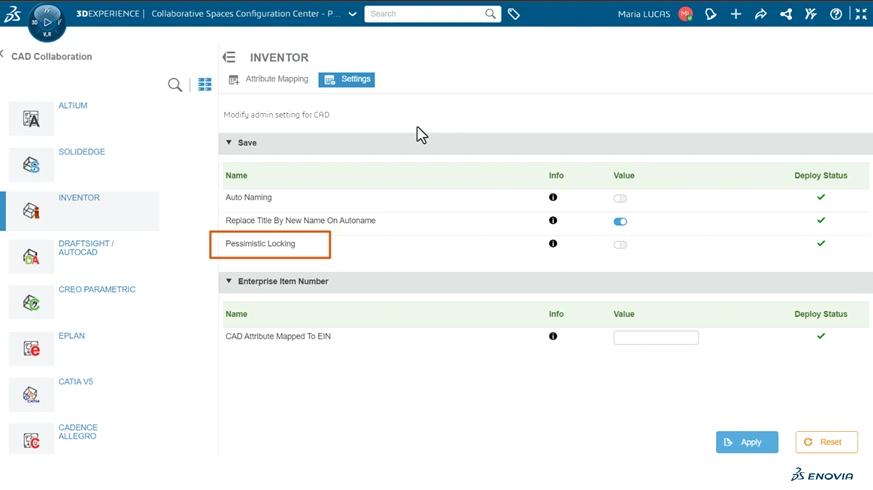Open the help question mark icon
873x490 pixels.
point(836,14)
